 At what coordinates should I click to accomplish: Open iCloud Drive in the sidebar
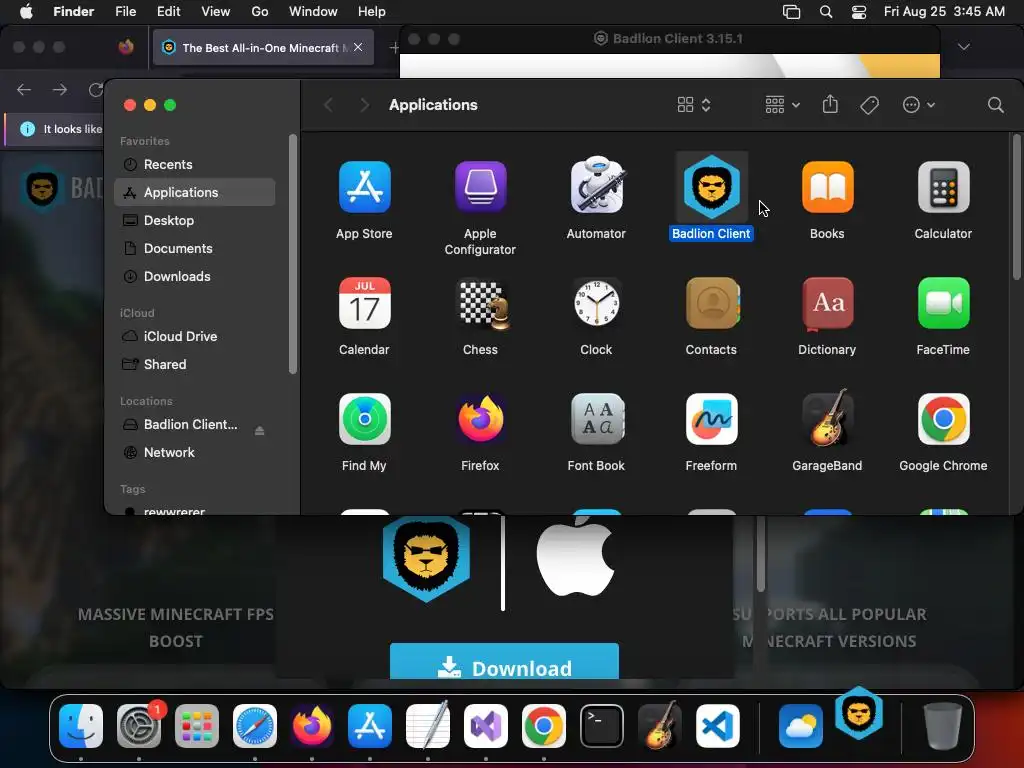[195, 337]
